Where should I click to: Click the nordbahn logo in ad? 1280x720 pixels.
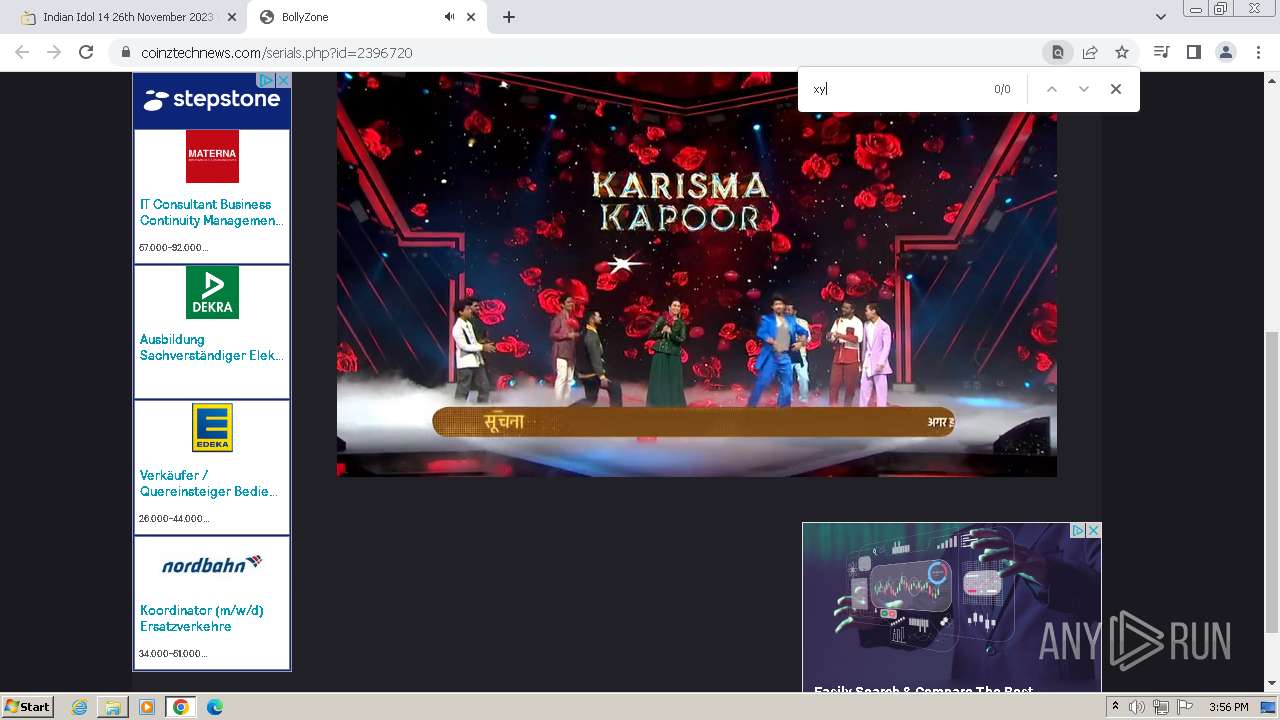pyautogui.click(x=212, y=564)
